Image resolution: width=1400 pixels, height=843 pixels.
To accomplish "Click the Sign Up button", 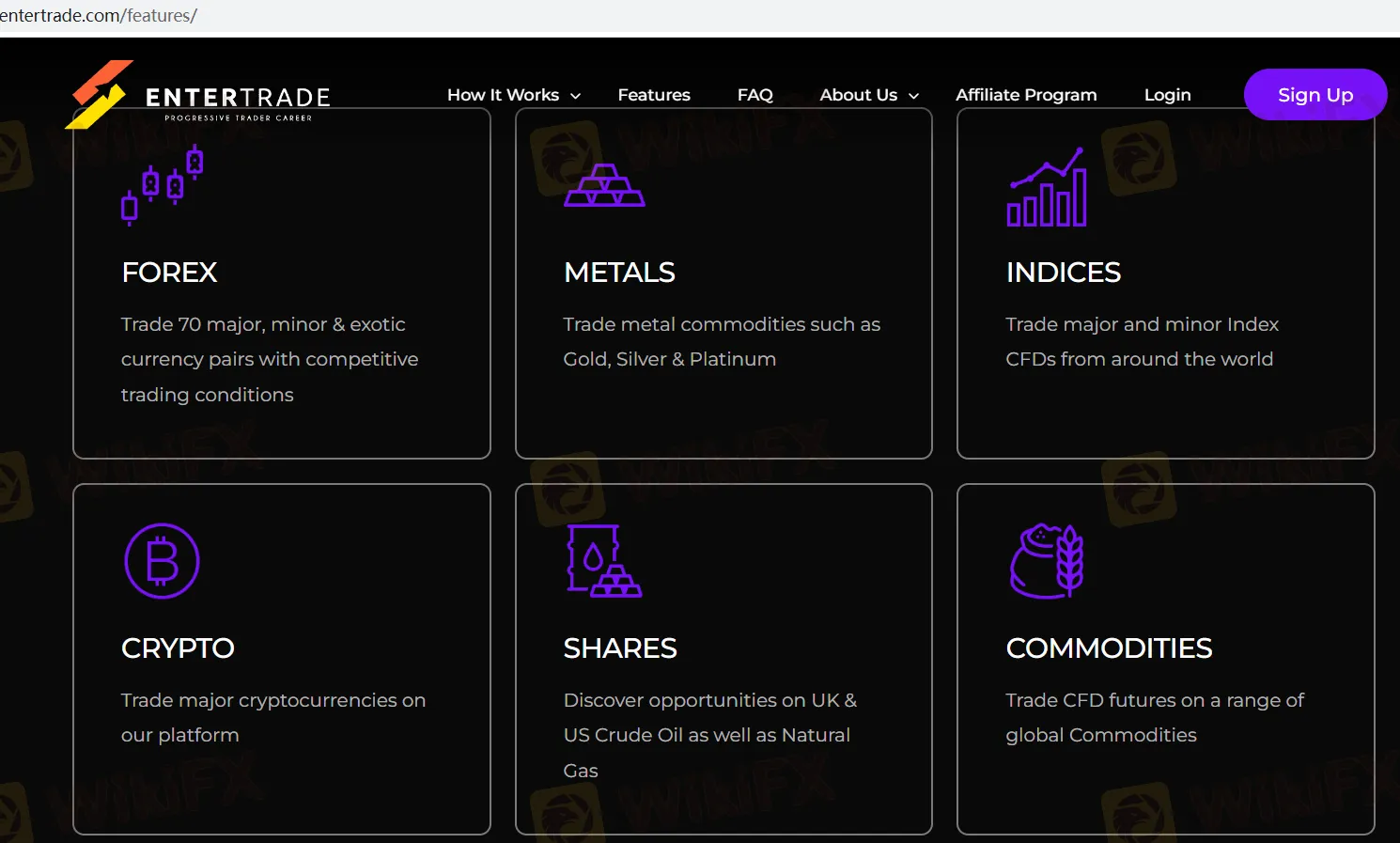I will pos(1314,94).
